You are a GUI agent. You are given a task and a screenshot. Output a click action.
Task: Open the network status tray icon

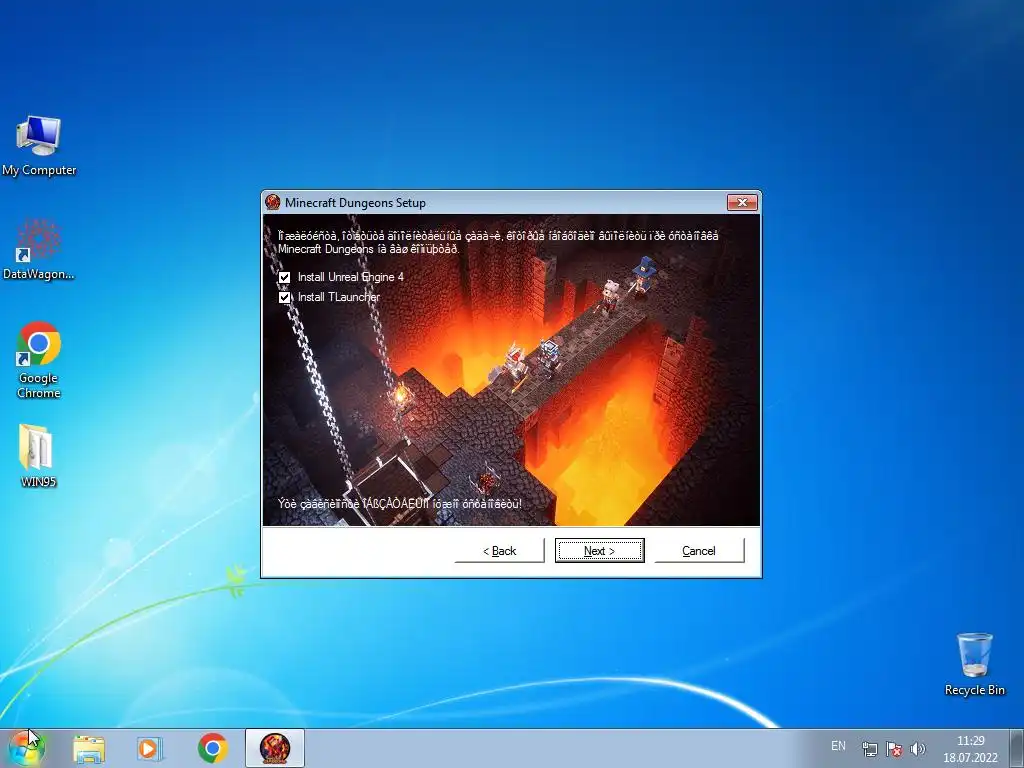(x=869, y=749)
